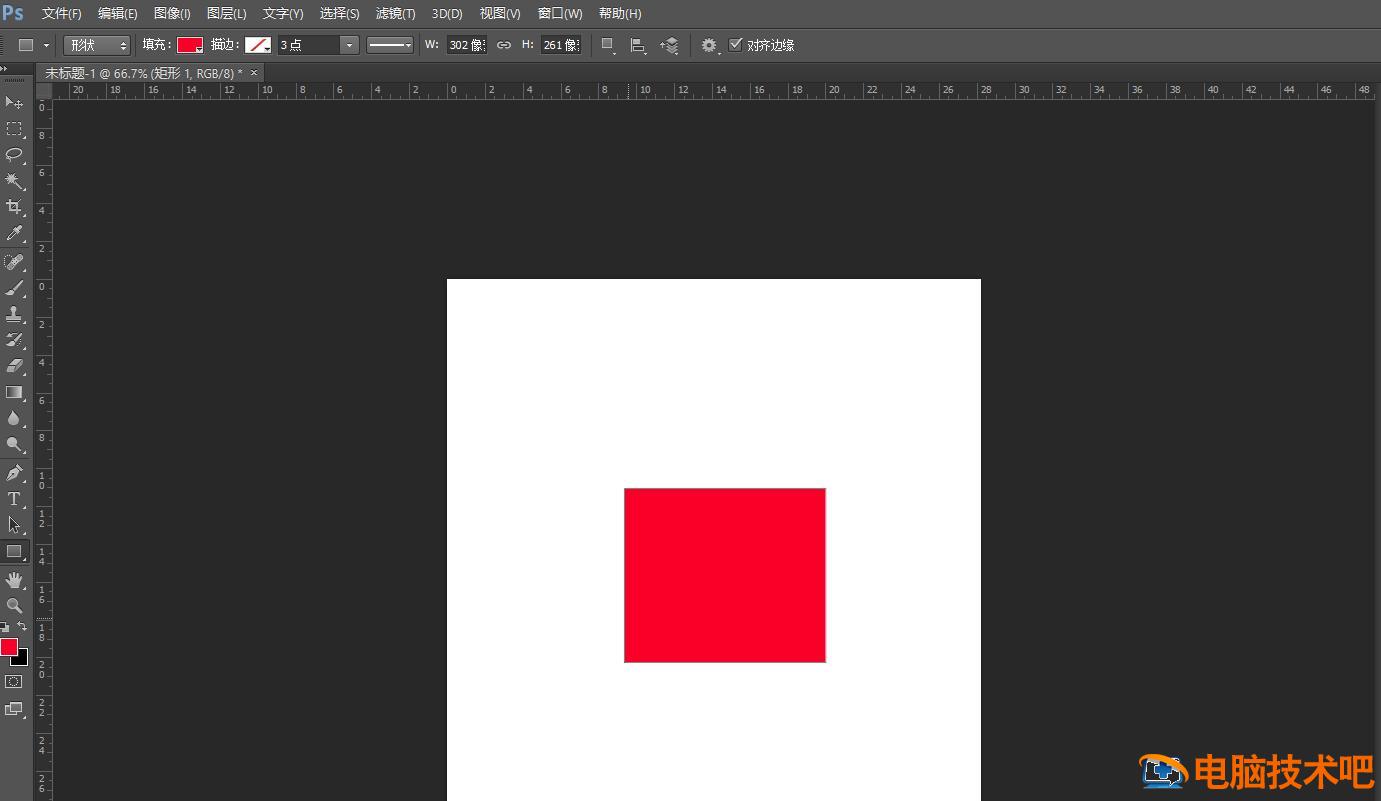
Task: Select the Horizontal Type tool
Action: pos(14,499)
